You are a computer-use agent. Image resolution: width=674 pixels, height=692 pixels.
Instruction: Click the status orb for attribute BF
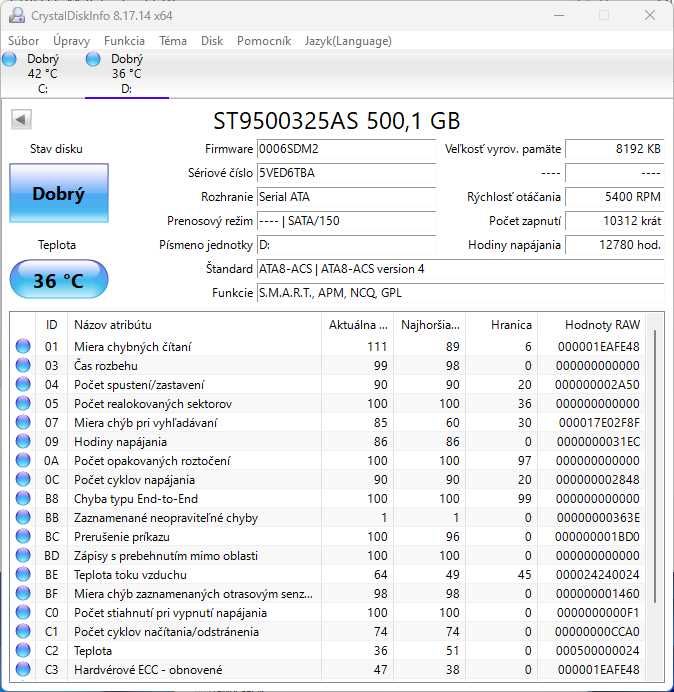coord(23,593)
